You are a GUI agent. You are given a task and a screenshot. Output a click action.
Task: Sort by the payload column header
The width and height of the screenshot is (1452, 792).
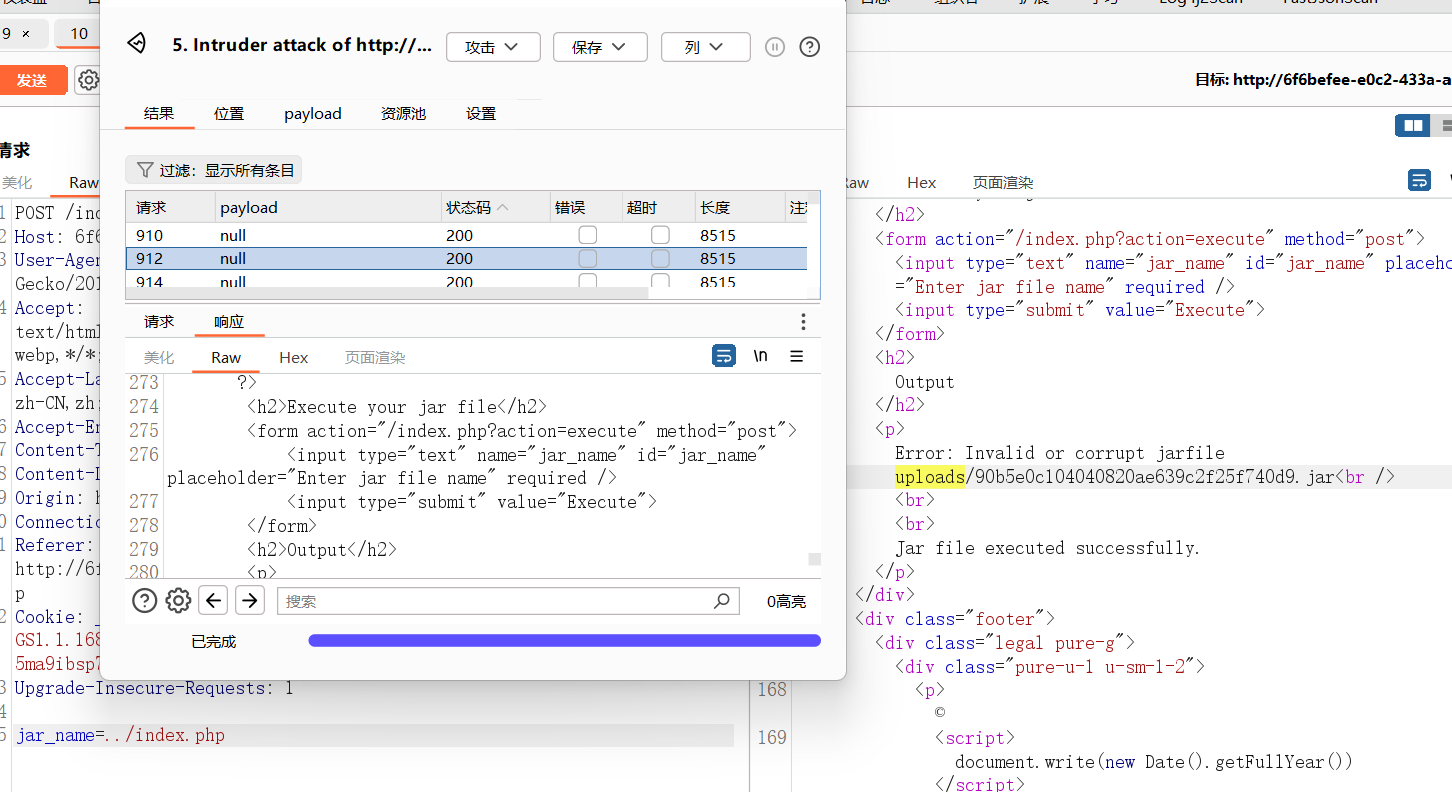pos(329,208)
